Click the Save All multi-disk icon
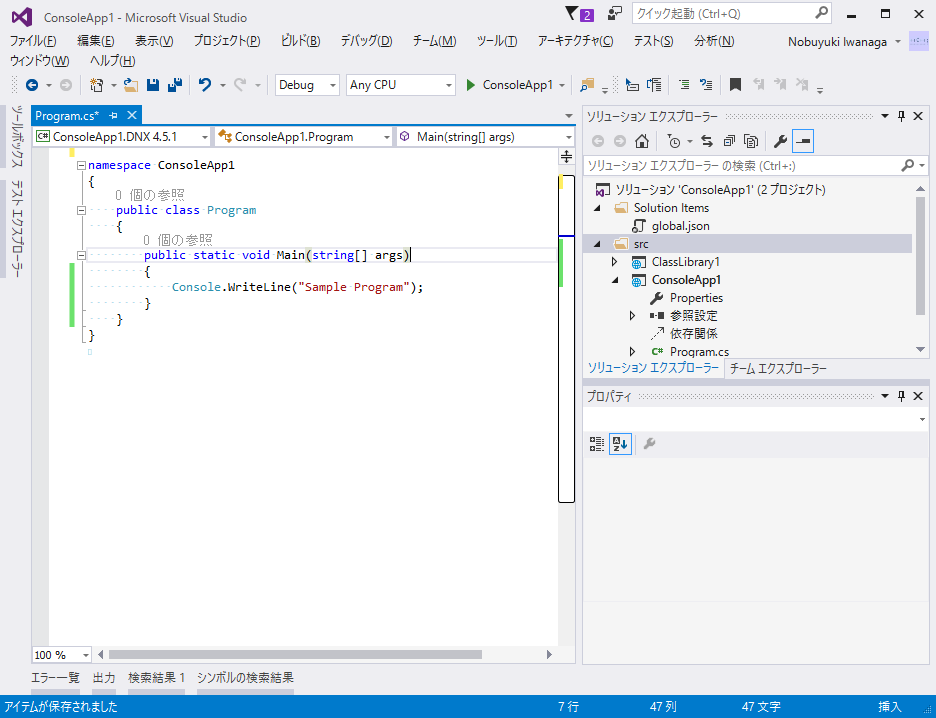936x718 pixels. (175, 85)
